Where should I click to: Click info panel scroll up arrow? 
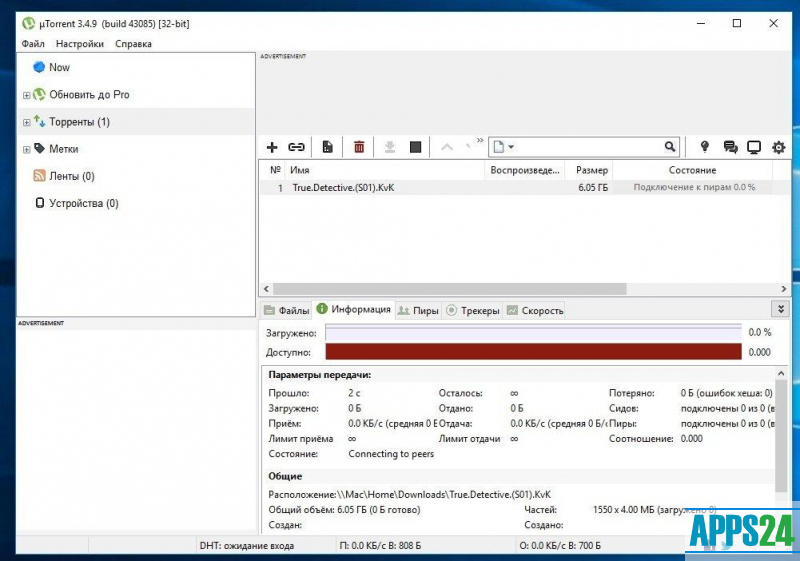coord(781,374)
